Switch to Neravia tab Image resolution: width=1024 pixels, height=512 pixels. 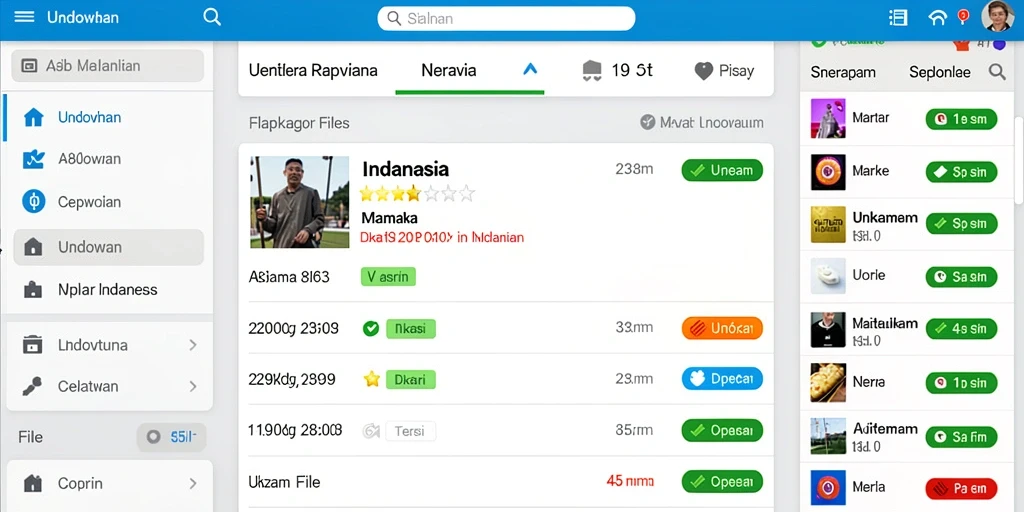449,71
